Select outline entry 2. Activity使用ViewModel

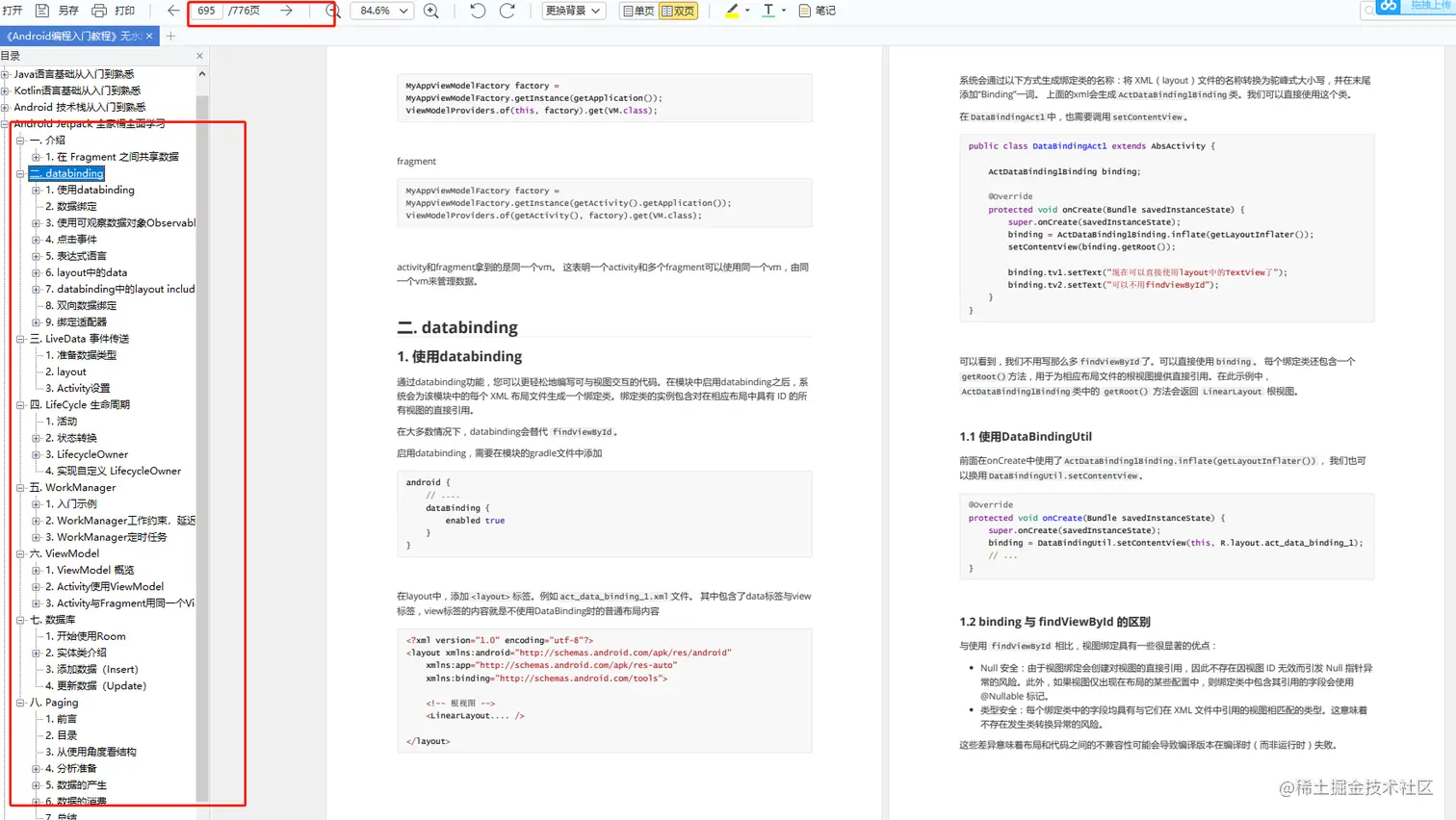pos(105,587)
